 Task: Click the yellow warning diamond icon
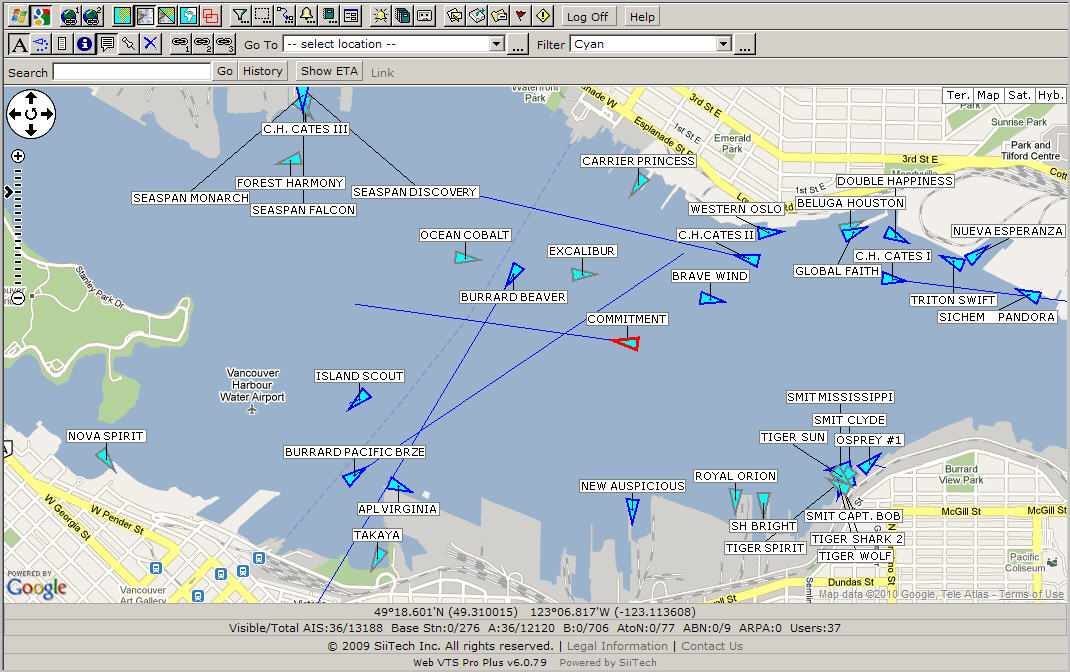tap(543, 16)
